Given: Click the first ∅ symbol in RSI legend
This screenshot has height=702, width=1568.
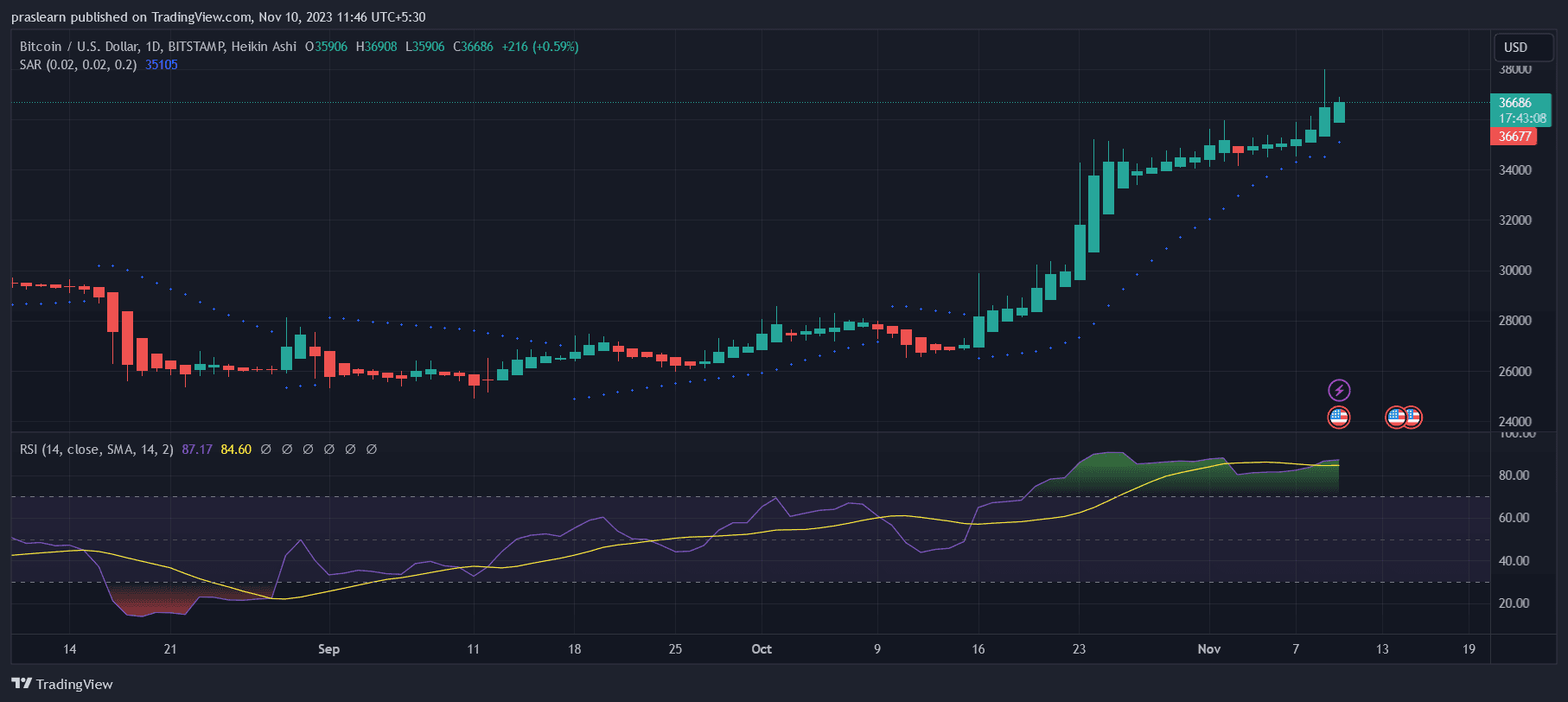Looking at the screenshot, I should click(x=266, y=450).
